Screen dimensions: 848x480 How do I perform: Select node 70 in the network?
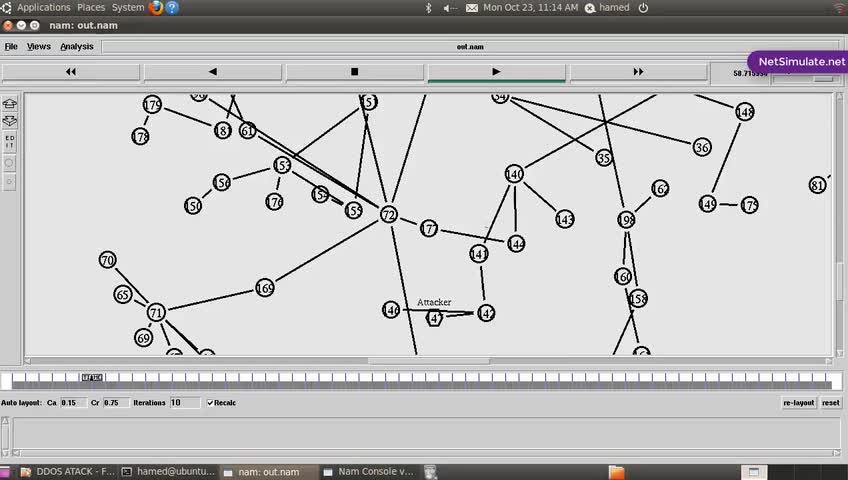[108, 260]
